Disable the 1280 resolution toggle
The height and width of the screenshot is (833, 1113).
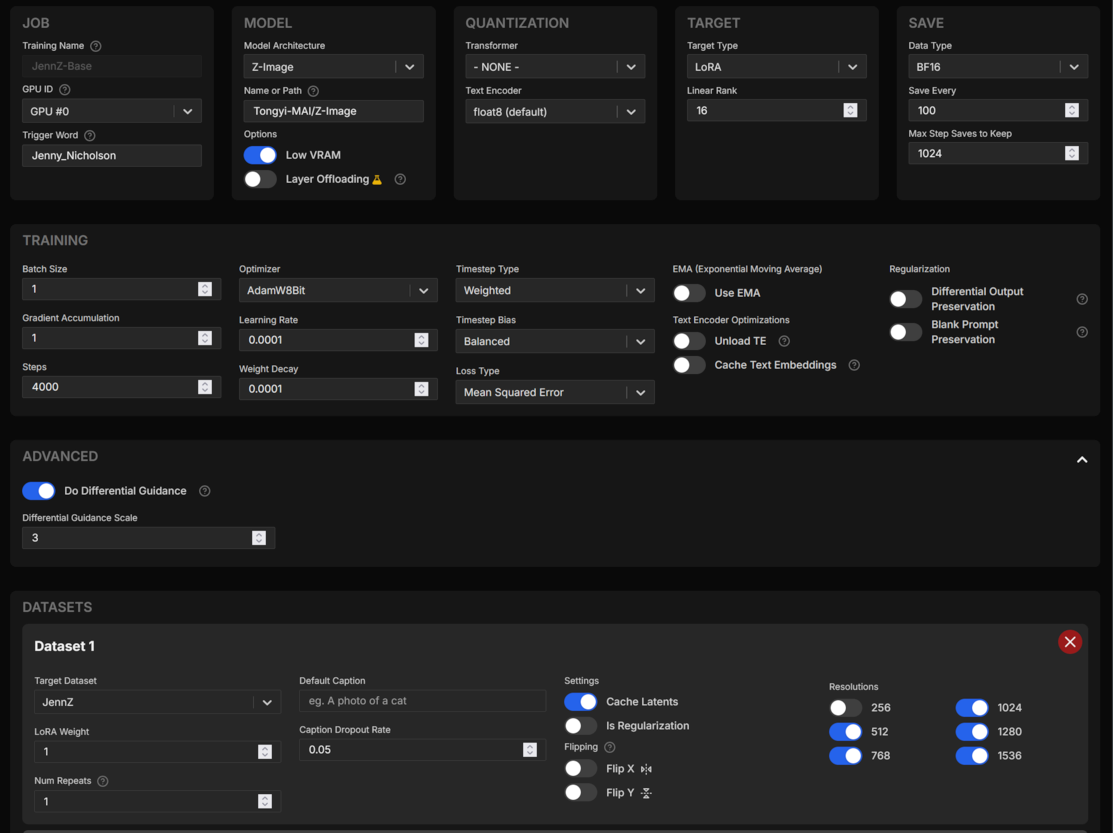(972, 732)
